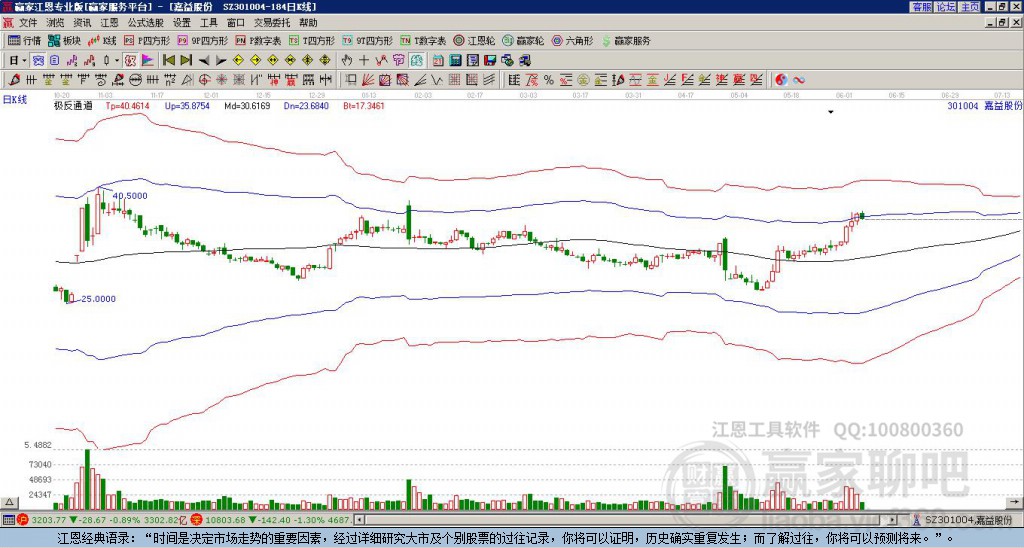Open the 江恩 menu
The width and height of the screenshot is (1024, 548).
pyautogui.click(x=109, y=23)
